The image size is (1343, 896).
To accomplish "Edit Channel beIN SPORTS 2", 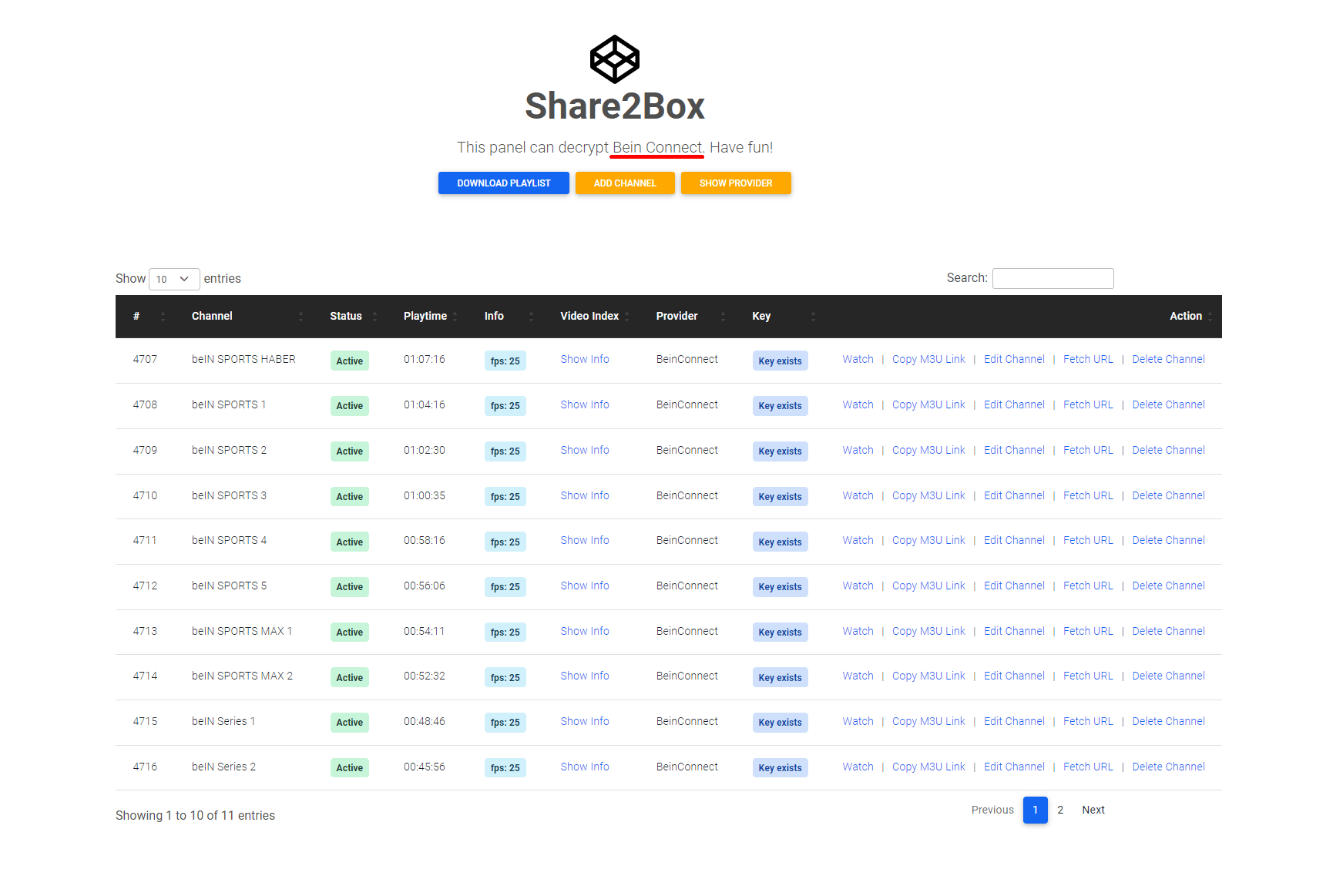I will (x=1014, y=450).
